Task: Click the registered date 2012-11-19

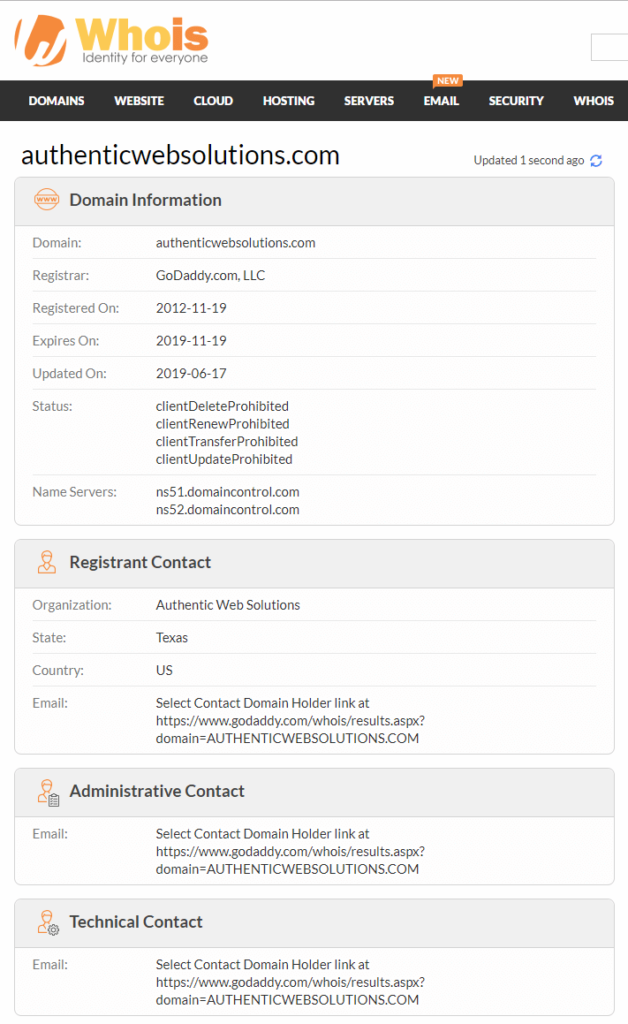Action: point(191,308)
